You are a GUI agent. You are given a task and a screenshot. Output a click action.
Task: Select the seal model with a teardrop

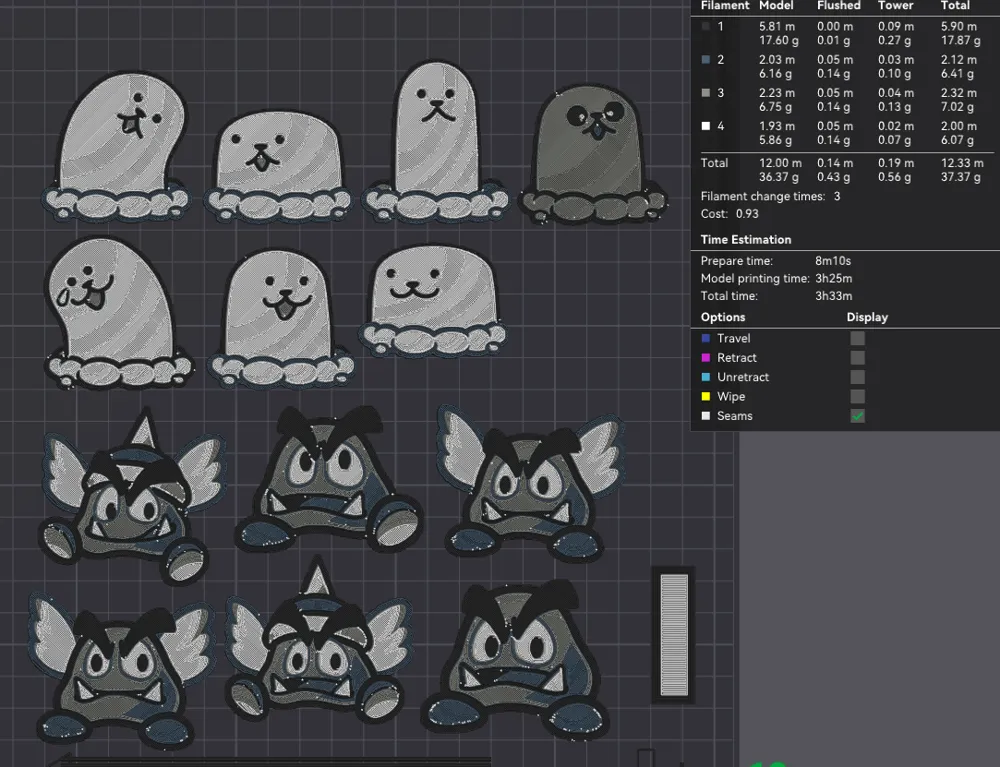coord(119,313)
